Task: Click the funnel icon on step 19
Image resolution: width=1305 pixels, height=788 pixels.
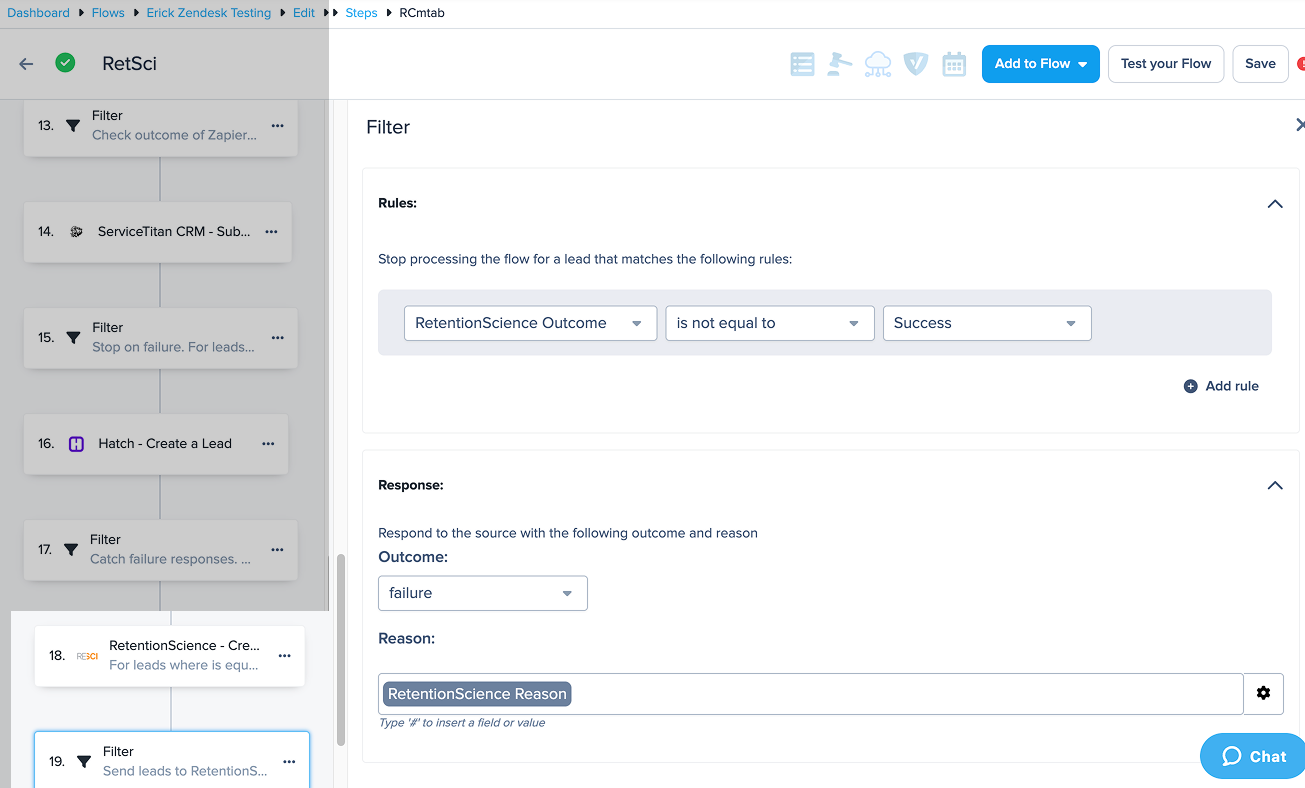Action: (x=84, y=762)
